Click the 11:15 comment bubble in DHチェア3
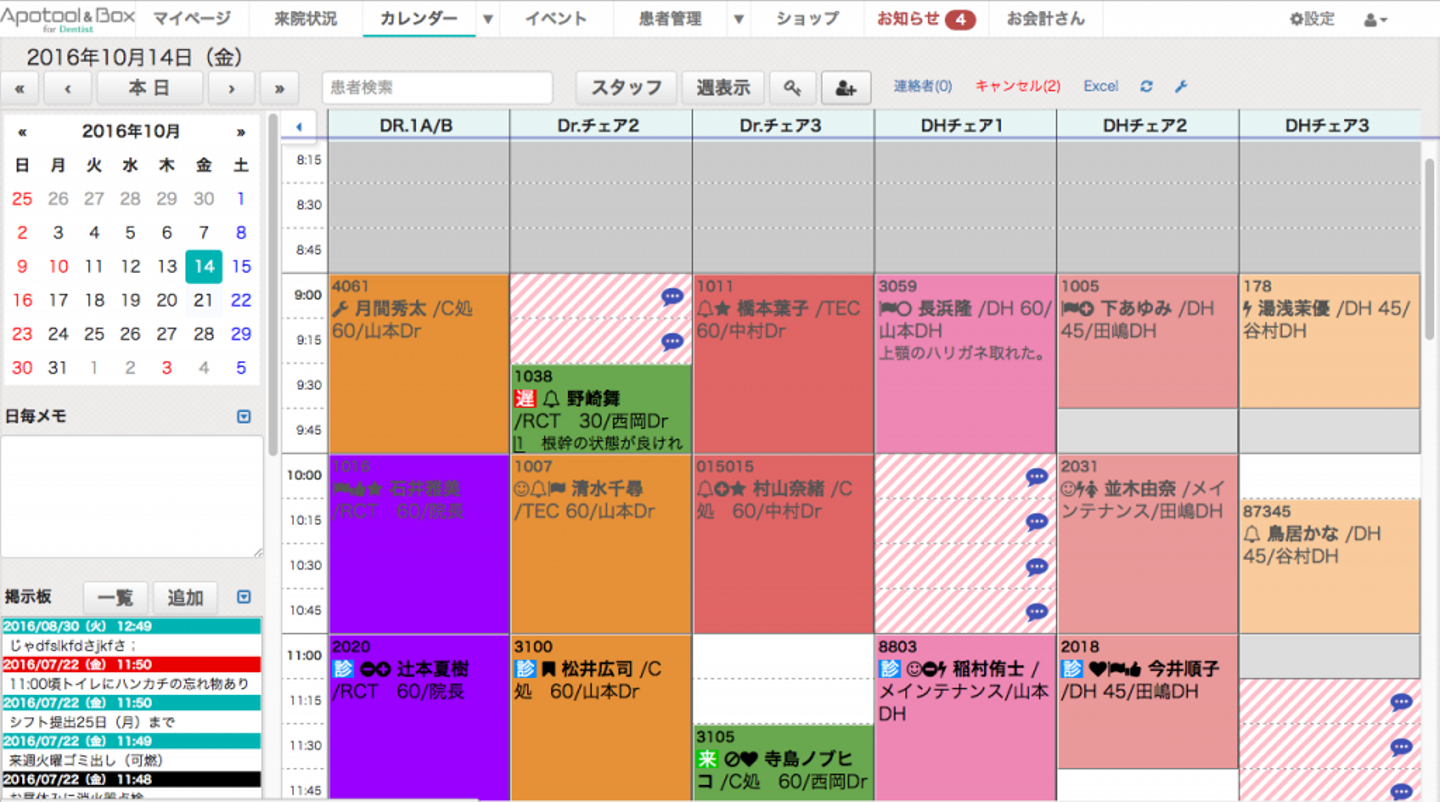 [1402, 702]
